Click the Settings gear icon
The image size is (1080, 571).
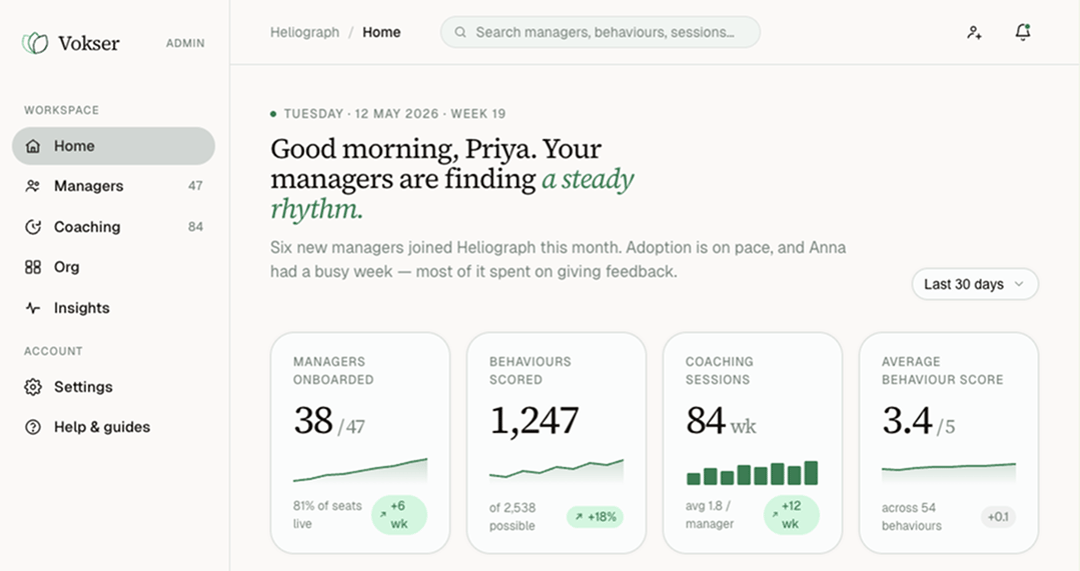(32, 387)
